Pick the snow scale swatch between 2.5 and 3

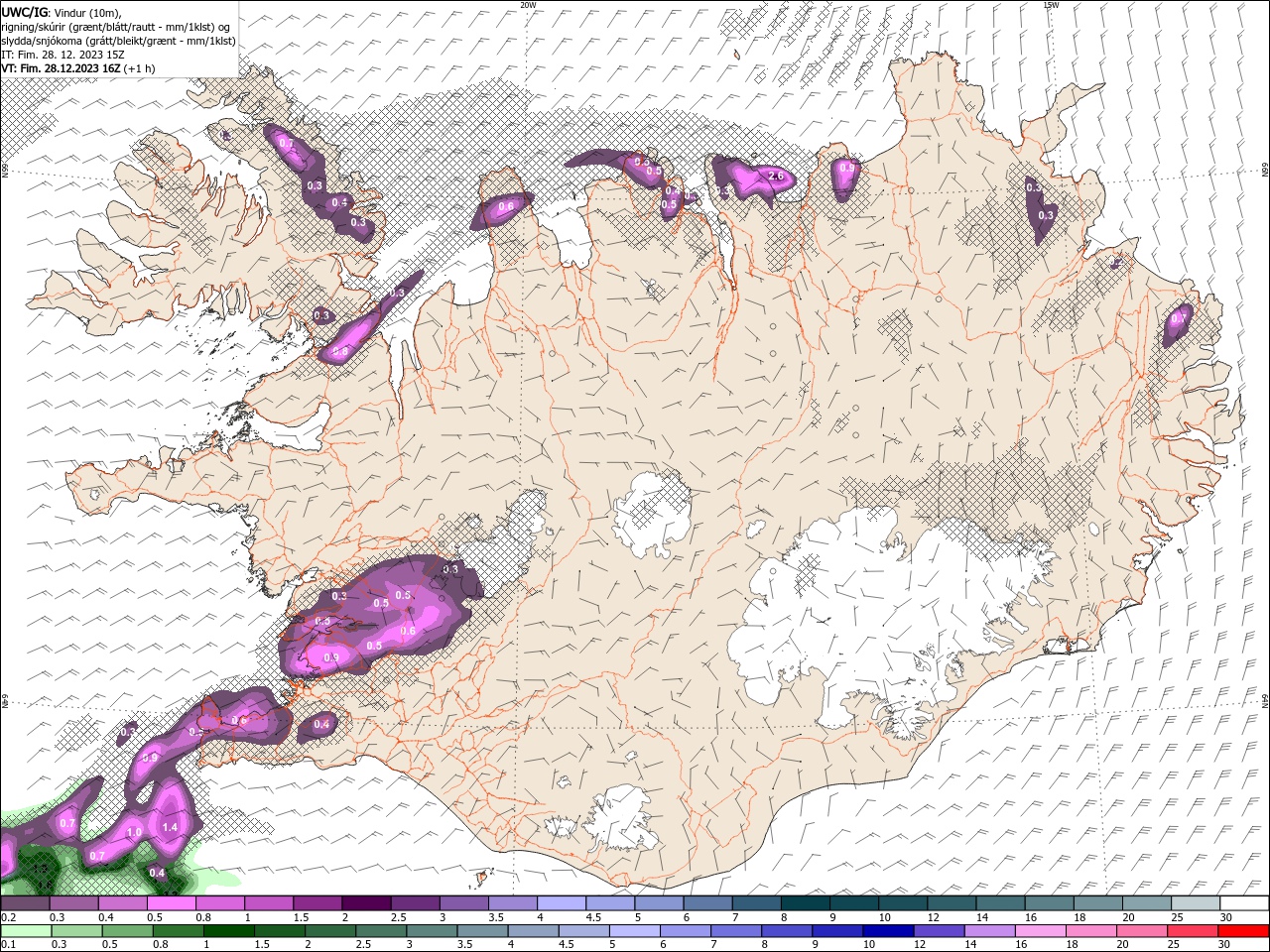[415, 903]
